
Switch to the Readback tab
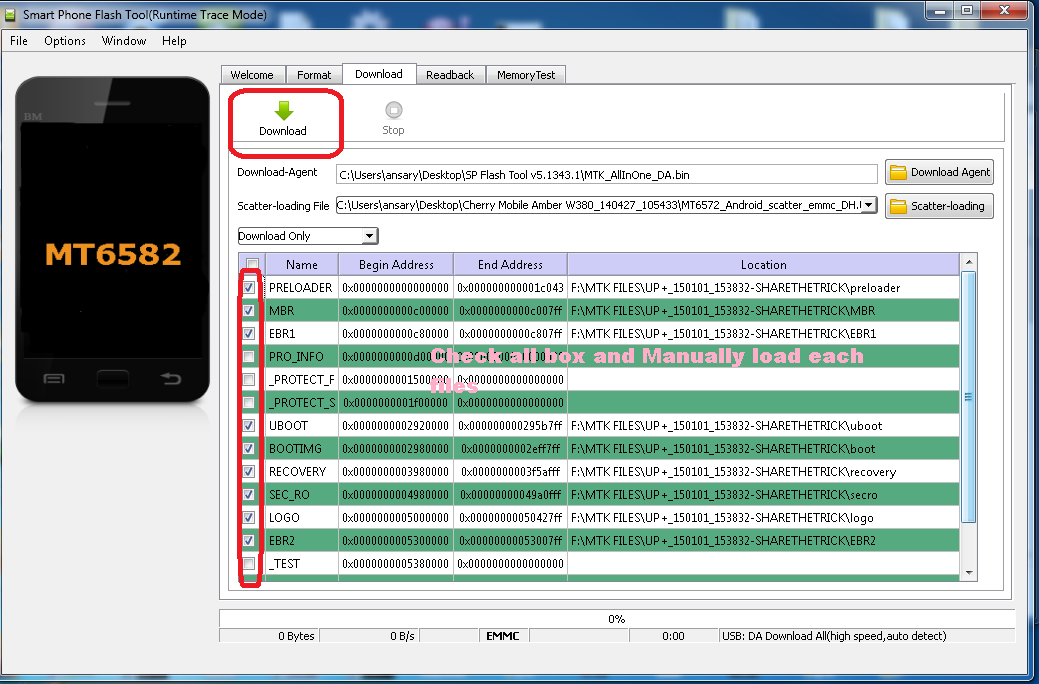tap(450, 74)
